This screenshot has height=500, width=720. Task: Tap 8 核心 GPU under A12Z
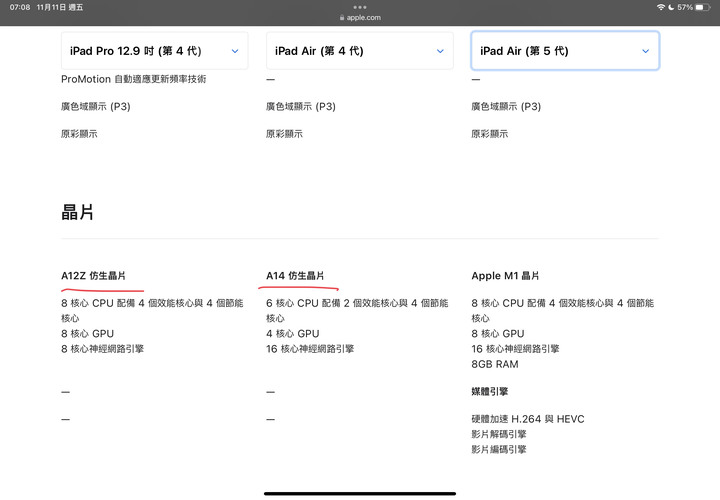pyautogui.click(x=87, y=334)
